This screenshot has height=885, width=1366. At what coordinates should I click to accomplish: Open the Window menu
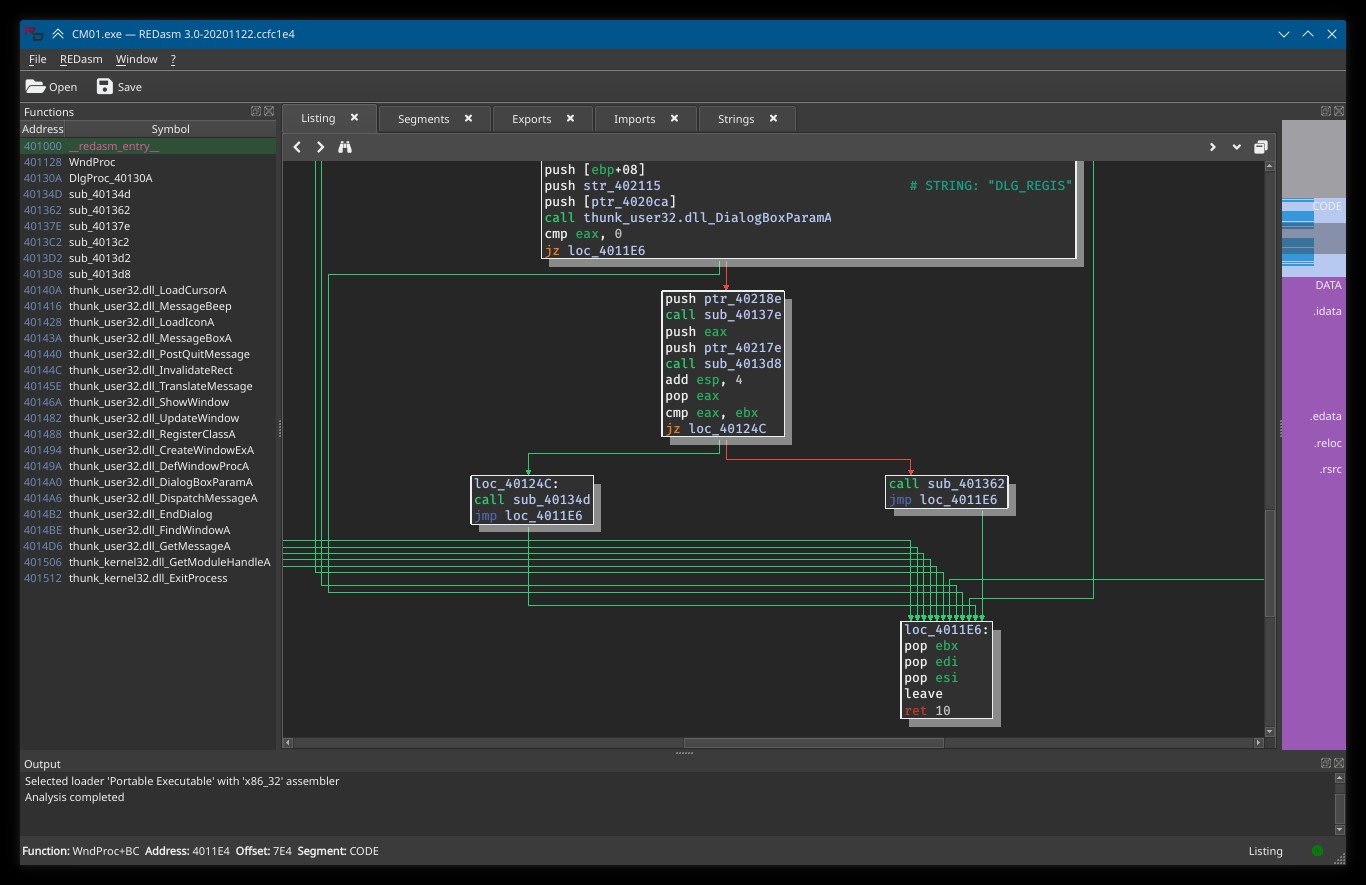(136, 59)
